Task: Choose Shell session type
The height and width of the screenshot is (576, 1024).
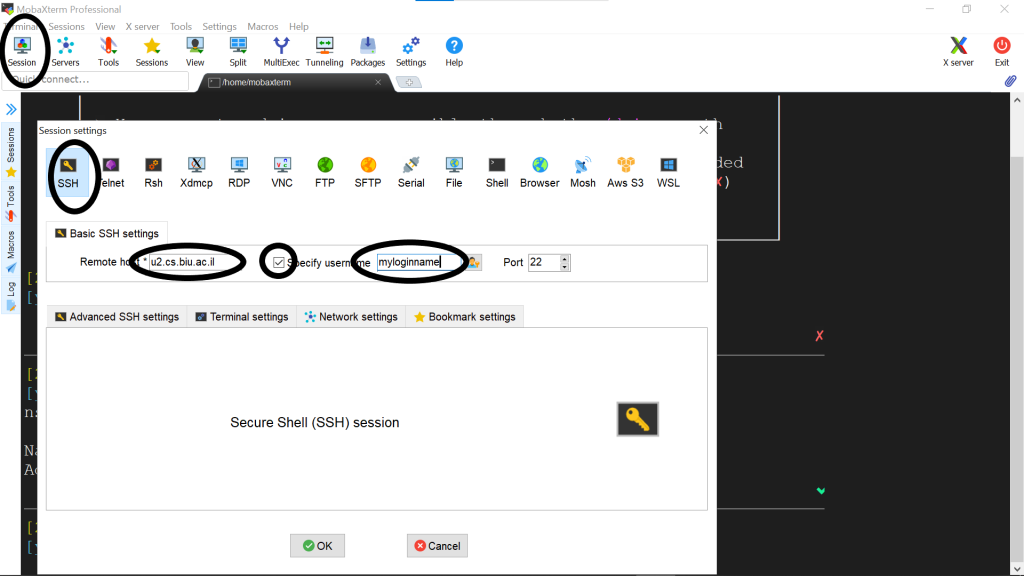Action: (497, 172)
